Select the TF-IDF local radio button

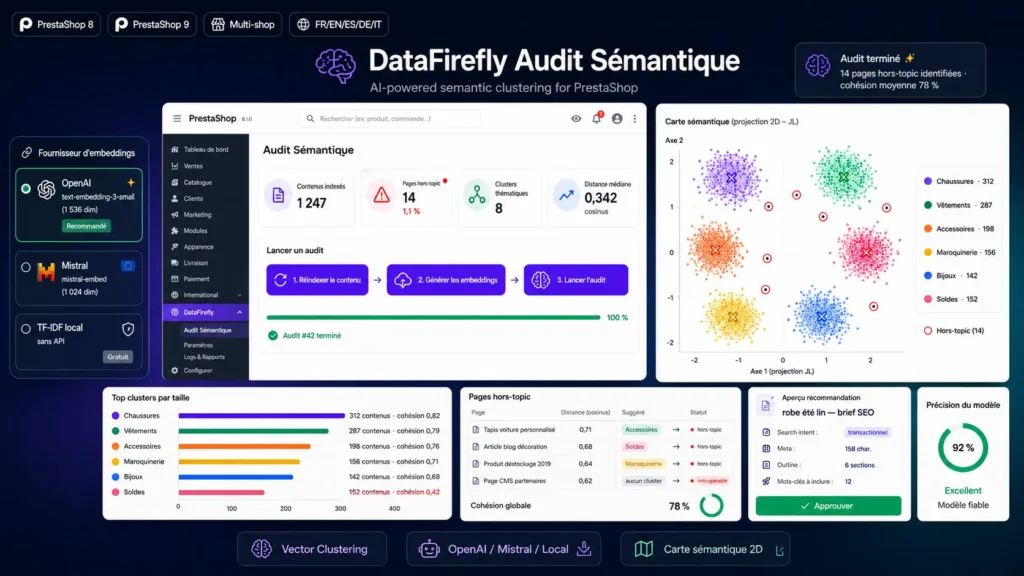coord(25,329)
